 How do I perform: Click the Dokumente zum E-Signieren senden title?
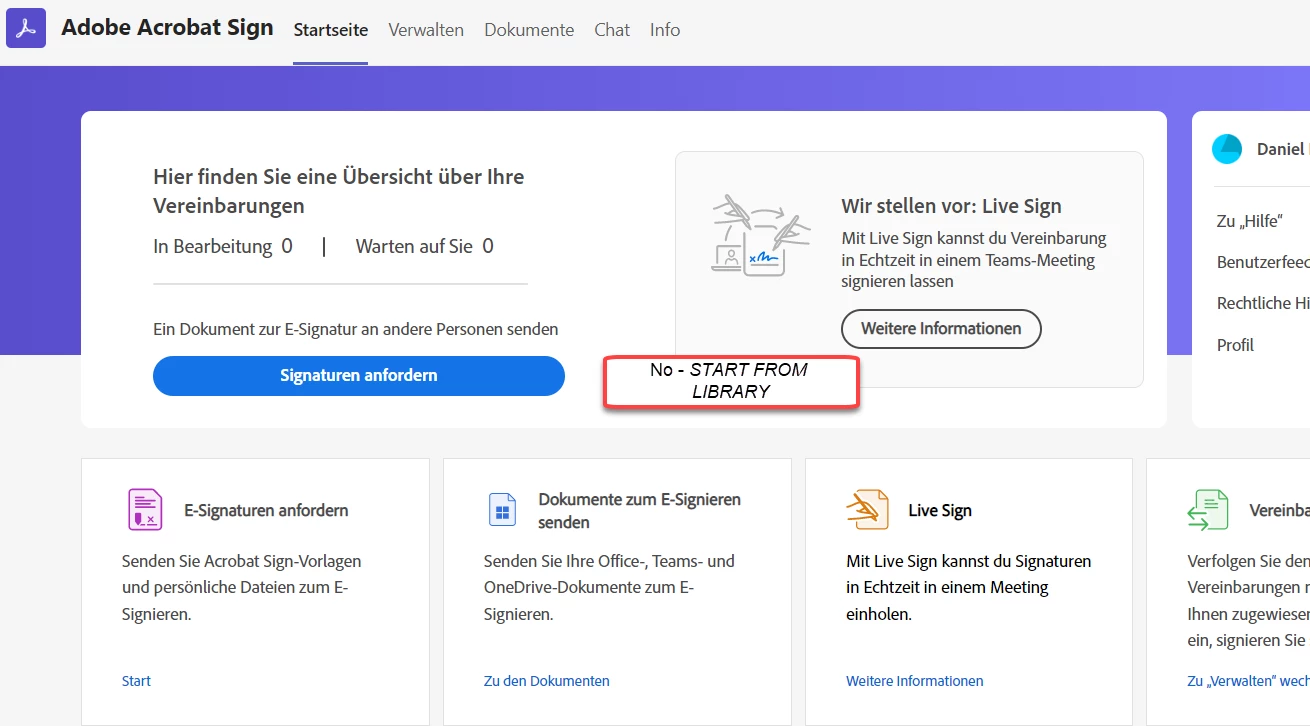[x=640, y=510]
